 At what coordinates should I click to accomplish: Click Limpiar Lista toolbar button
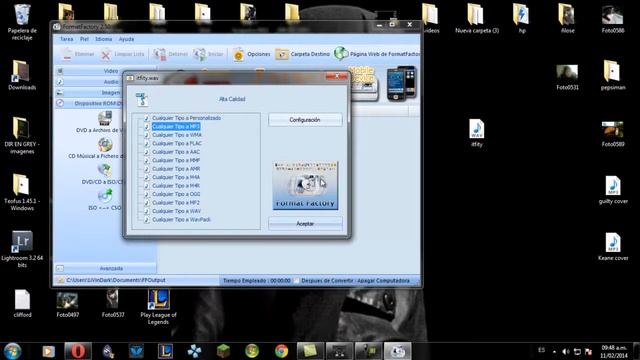122,54
